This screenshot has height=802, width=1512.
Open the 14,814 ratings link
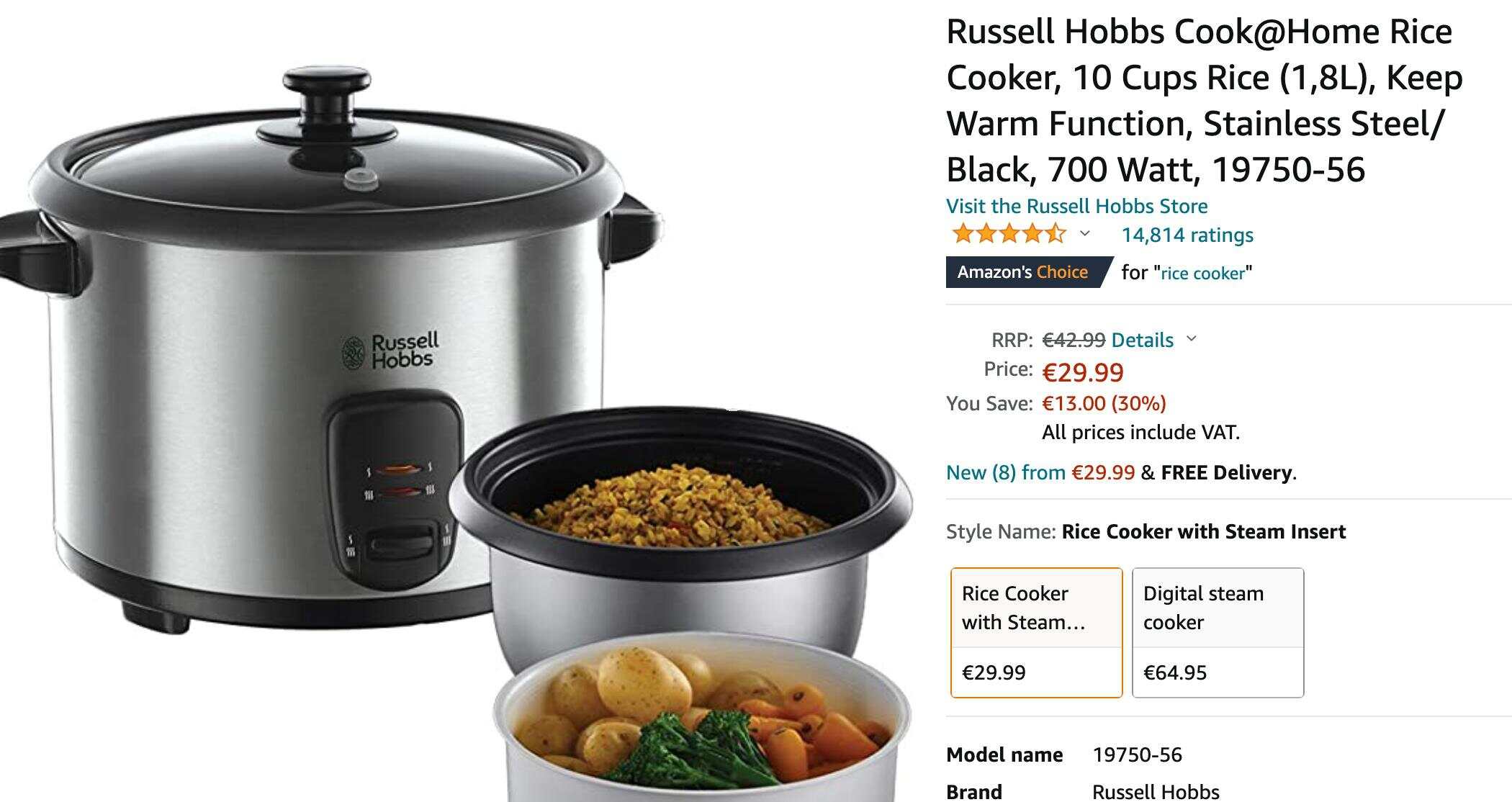(x=1187, y=235)
